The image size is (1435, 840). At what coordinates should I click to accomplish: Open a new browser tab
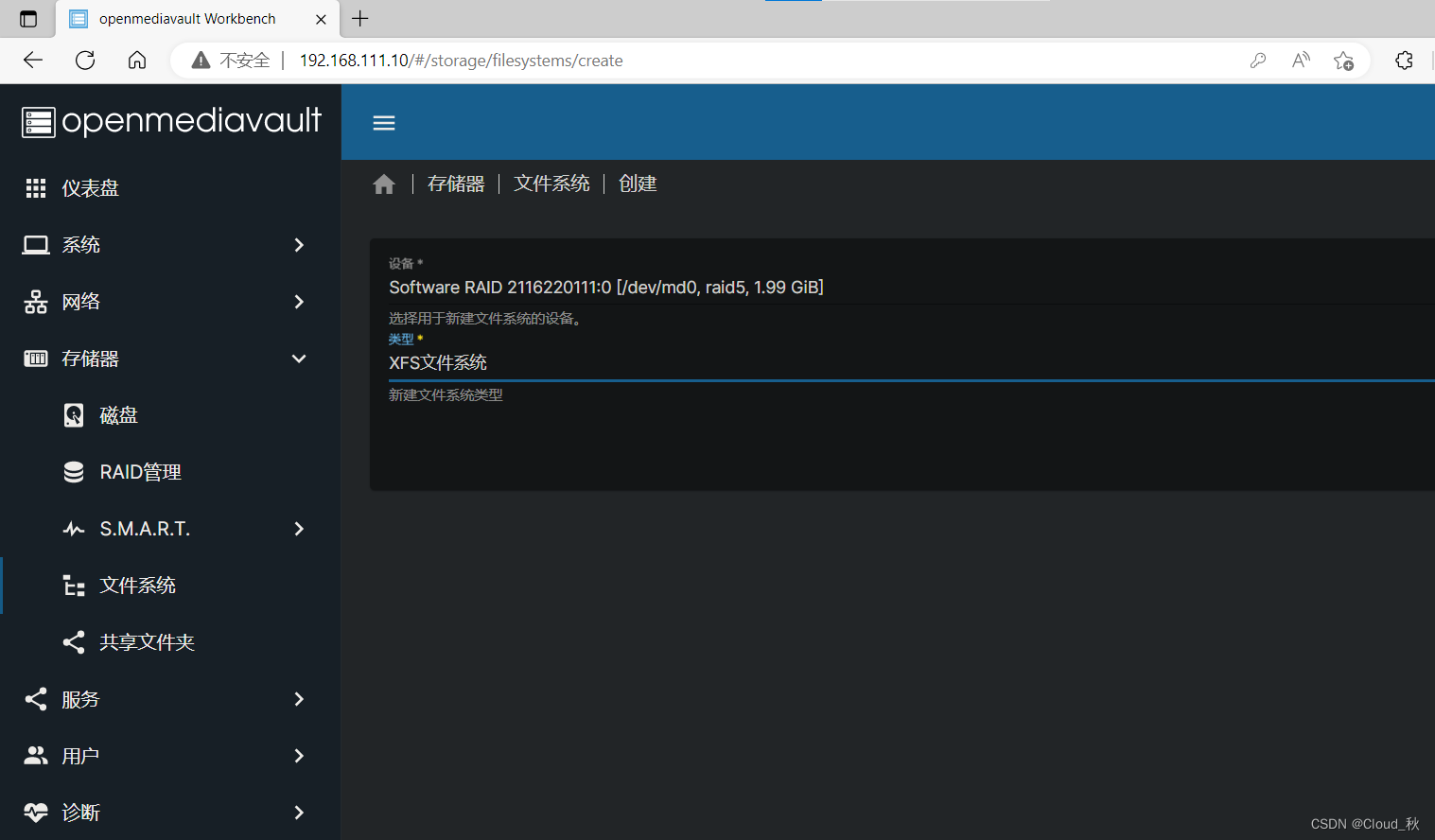360,18
